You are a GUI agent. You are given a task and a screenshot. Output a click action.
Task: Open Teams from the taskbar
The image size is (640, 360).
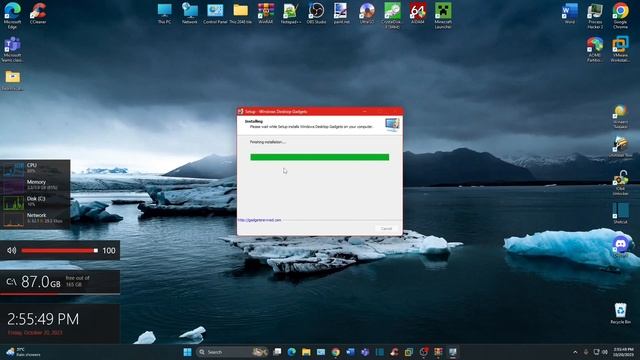coord(365,352)
